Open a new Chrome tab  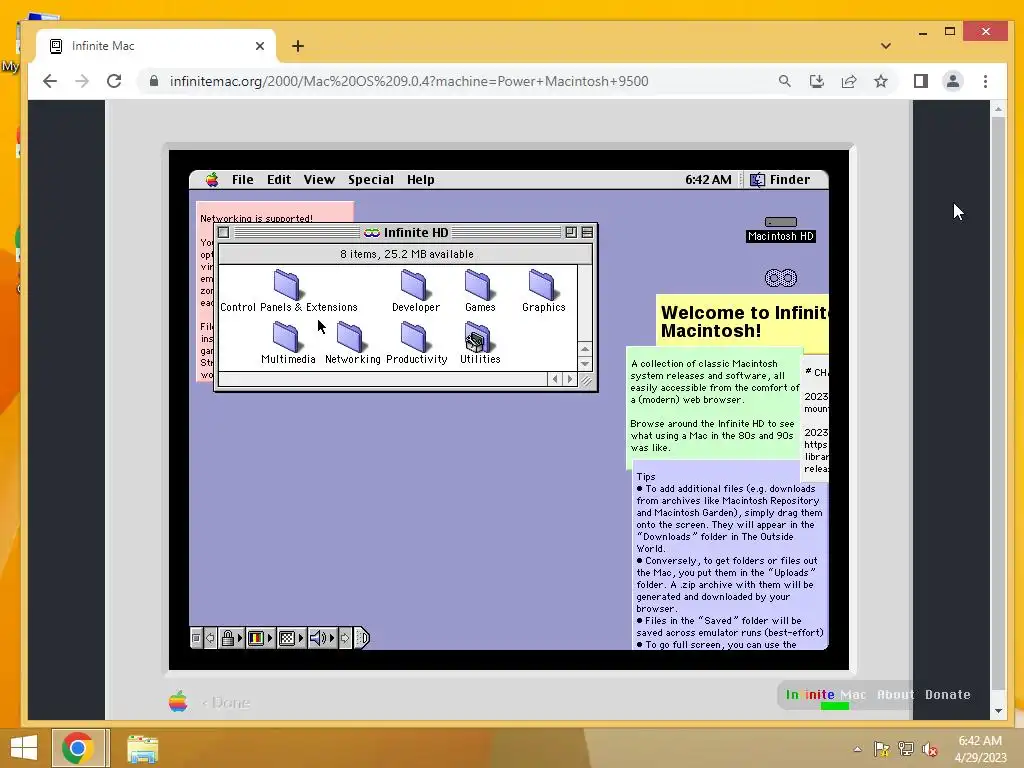coord(298,46)
